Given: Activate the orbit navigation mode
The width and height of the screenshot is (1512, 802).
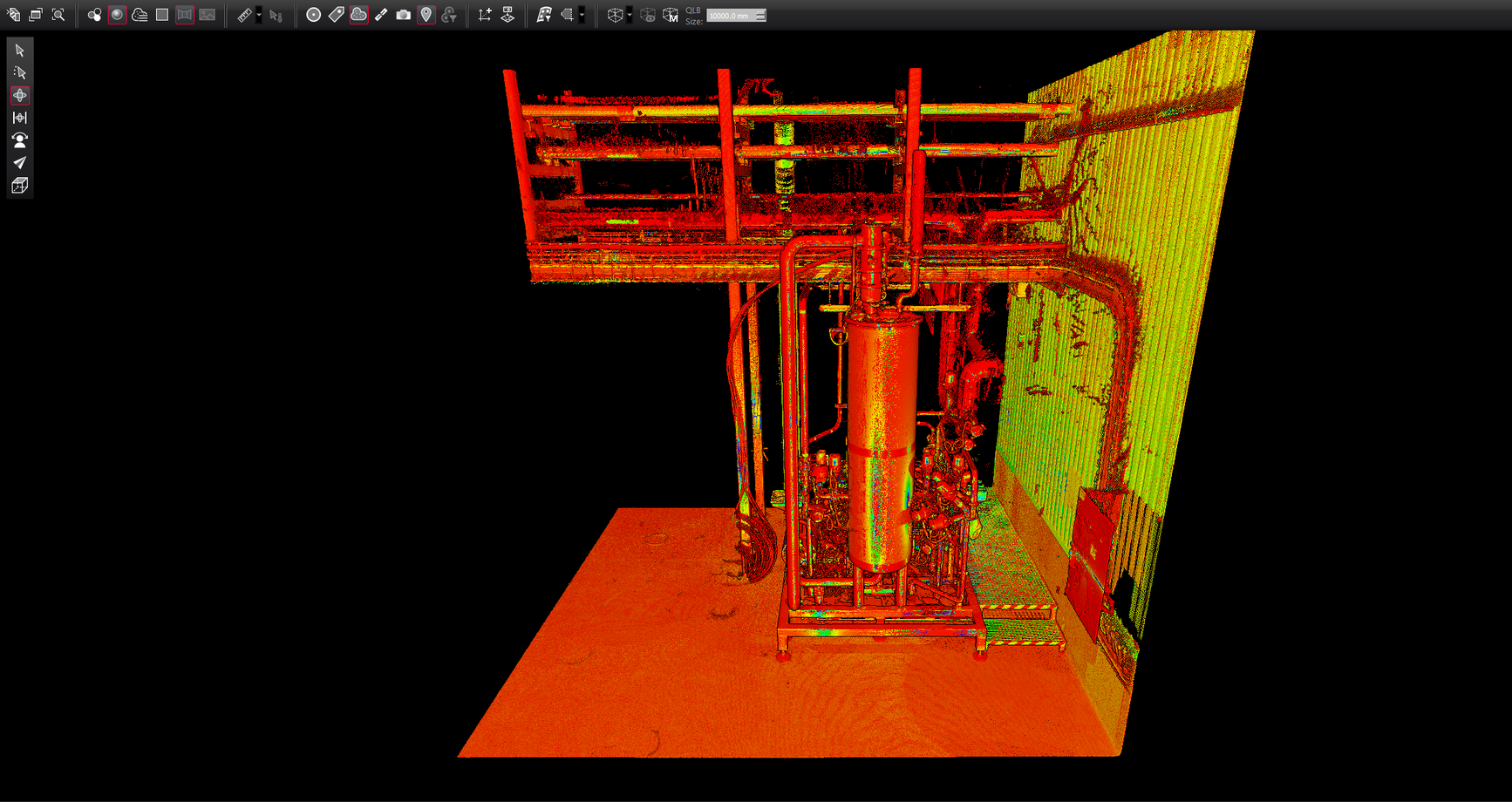Looking at the screenshot, I should pyautogui.click(x=20, y=95).
